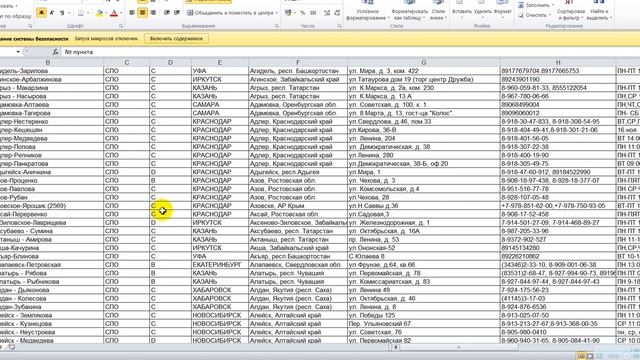Toggle bold formatting (Ж) button
The height and width of the screenshot is (360, 640).
pos(41,13)
